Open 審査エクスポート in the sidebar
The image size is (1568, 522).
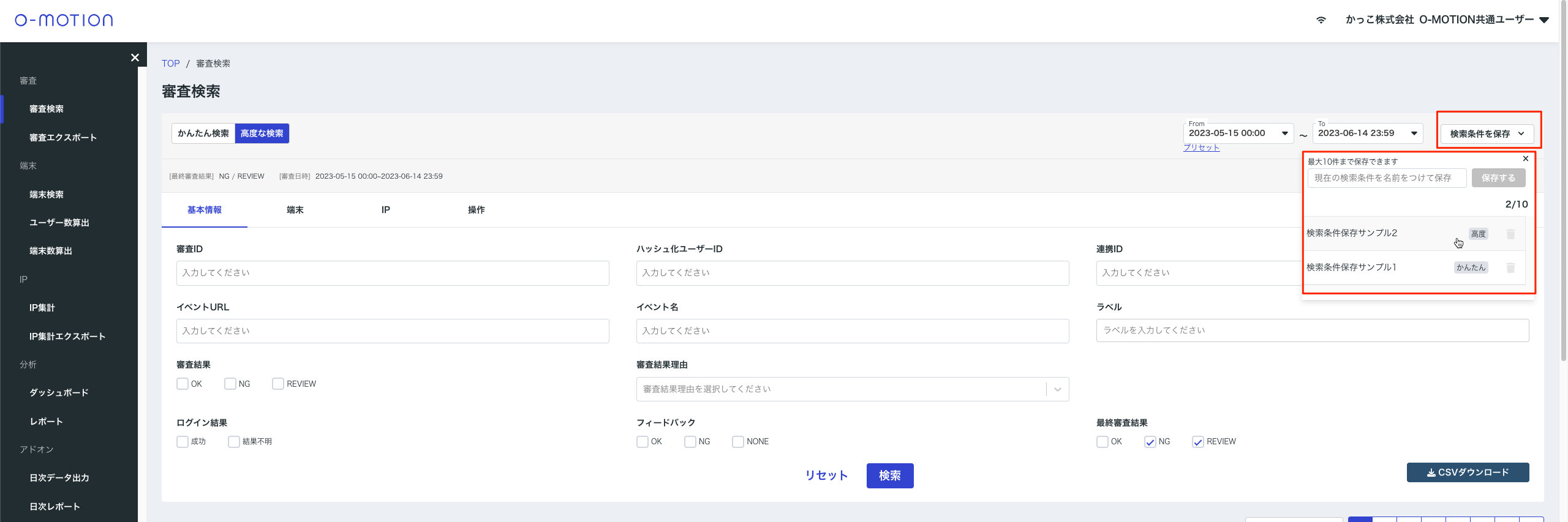[x=63, y=138]
